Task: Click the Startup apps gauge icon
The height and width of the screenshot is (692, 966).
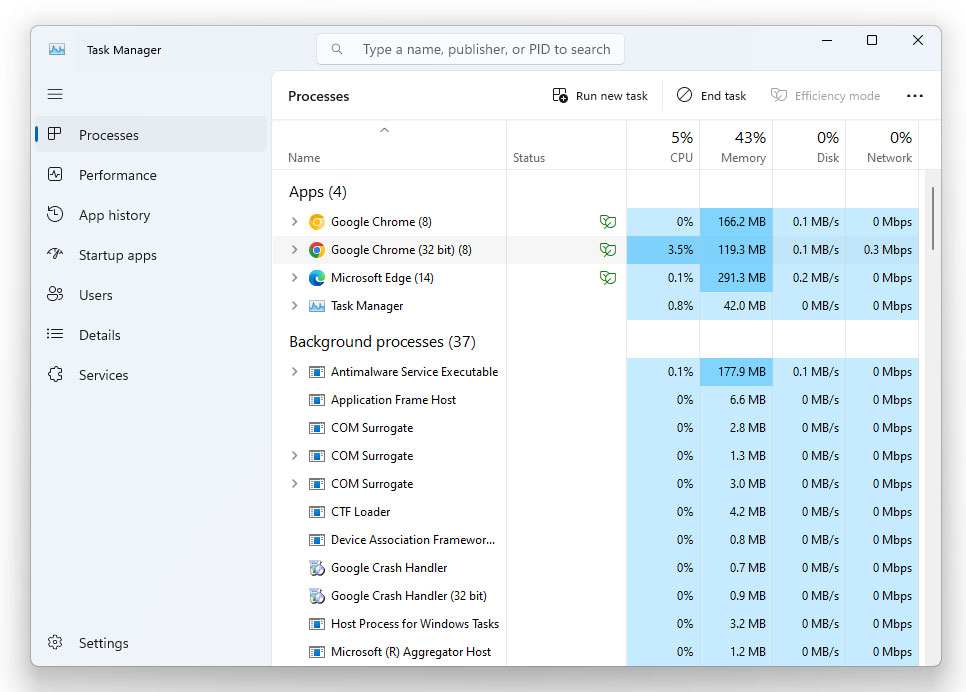Action: click(55, 254)
